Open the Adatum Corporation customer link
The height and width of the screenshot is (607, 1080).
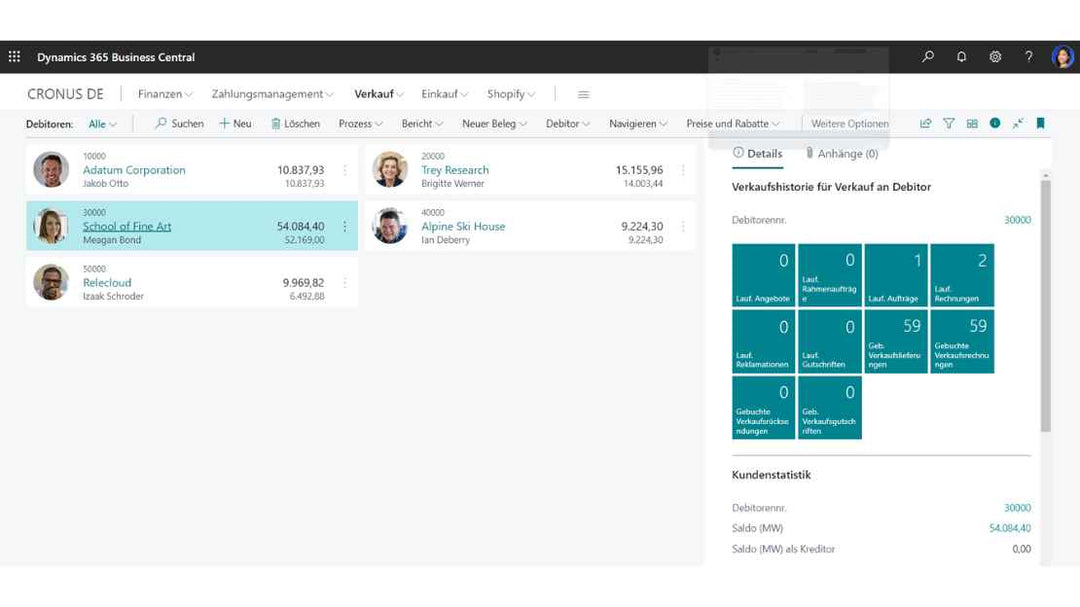[x=134, y=170]
